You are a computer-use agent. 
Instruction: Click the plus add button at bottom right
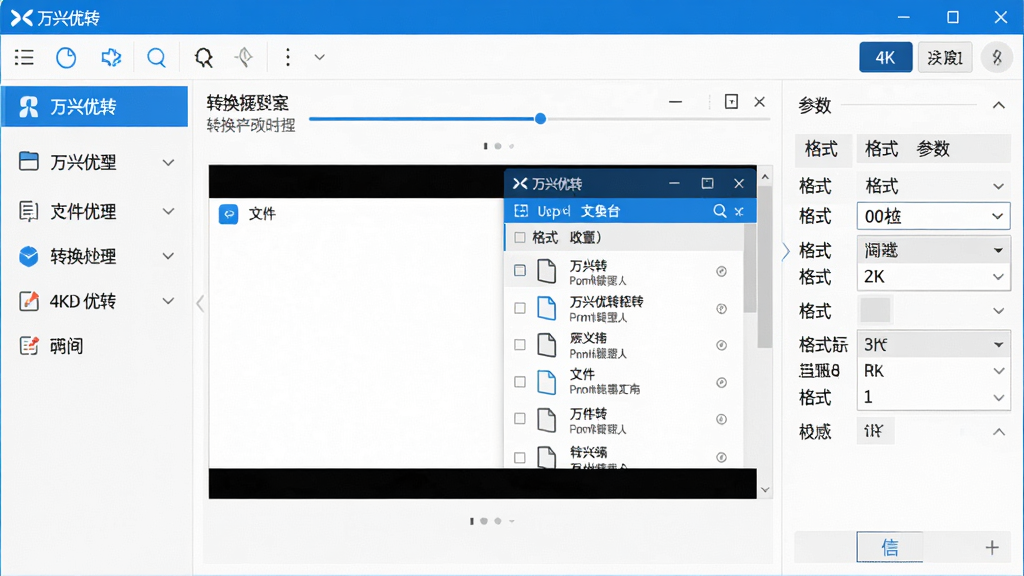[x=992, y=547]
